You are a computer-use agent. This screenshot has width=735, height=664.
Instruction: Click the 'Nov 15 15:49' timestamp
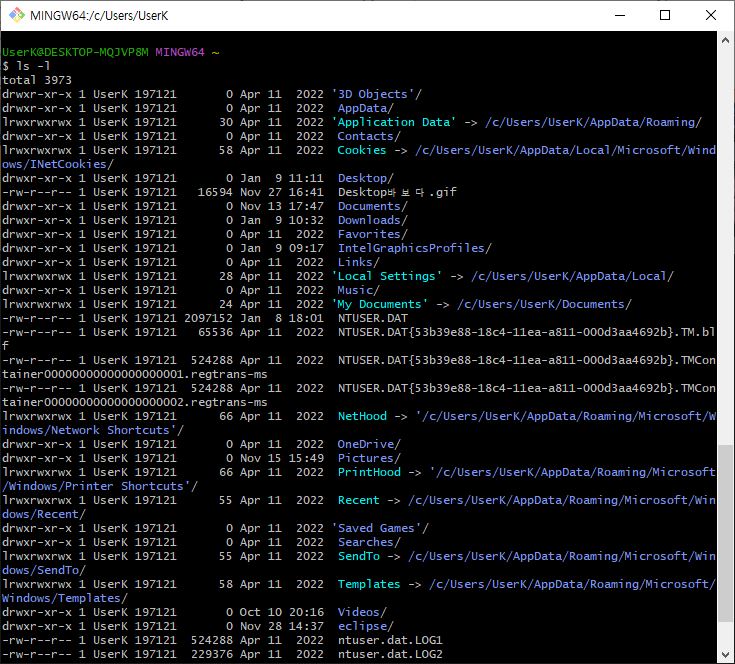(281, 458)
